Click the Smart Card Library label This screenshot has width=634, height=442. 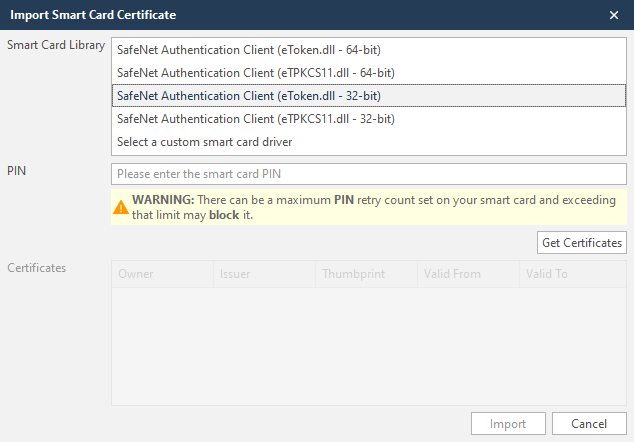coord(56,46)
